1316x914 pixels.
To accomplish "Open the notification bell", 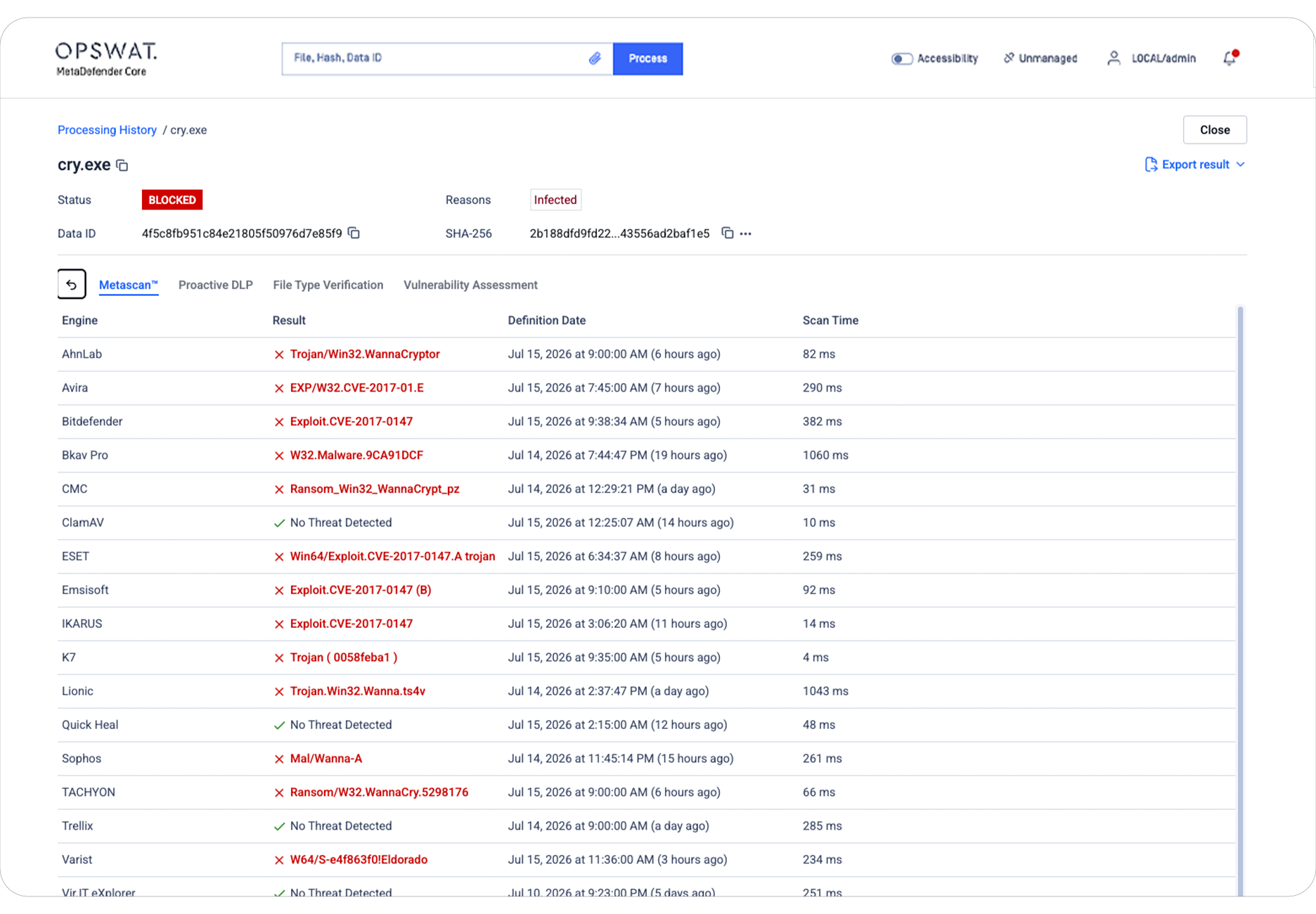I will [1230, 58].
